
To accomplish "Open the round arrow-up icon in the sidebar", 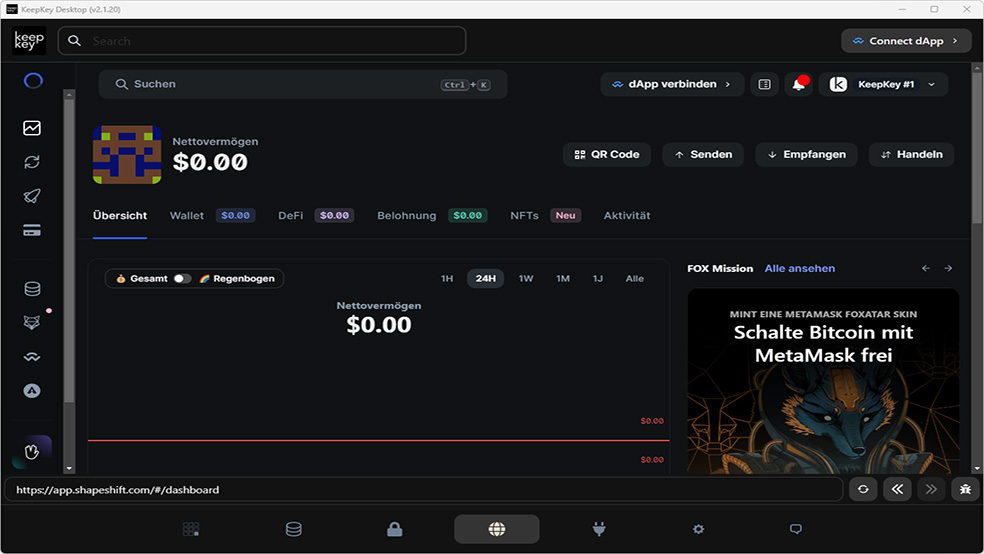I will pyautogui.click(x=32, y=391).
